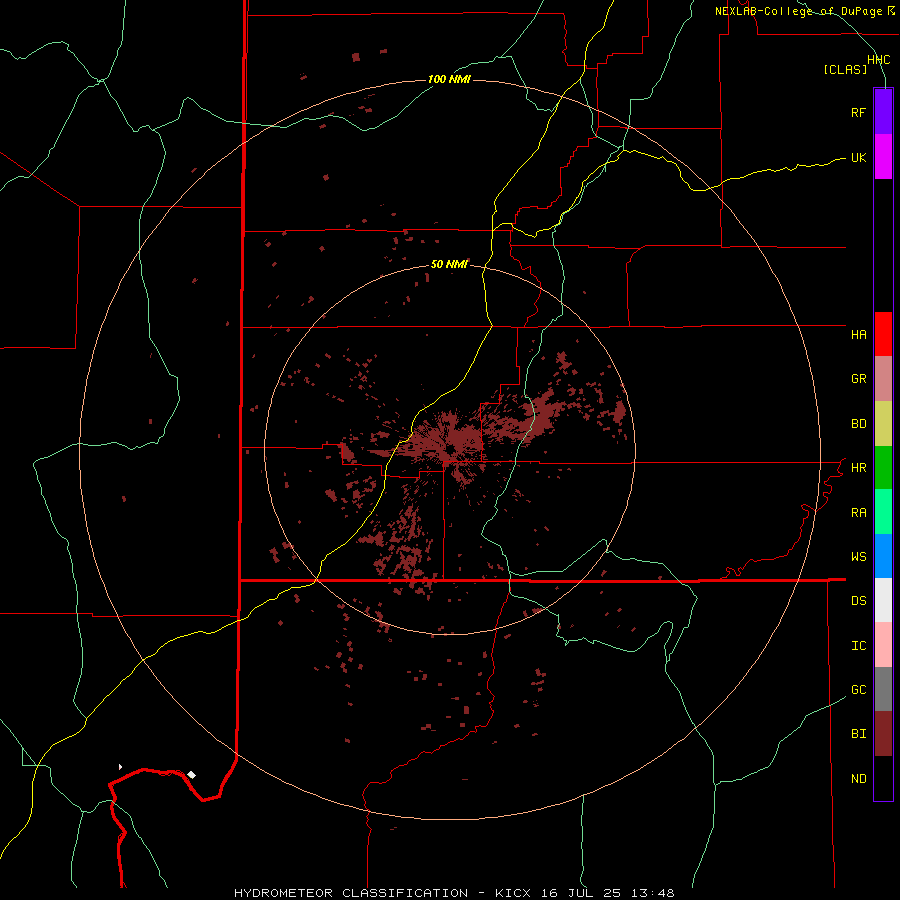Click the light pink IC legend swatch
Screen dimensions: 900x900
883,645
